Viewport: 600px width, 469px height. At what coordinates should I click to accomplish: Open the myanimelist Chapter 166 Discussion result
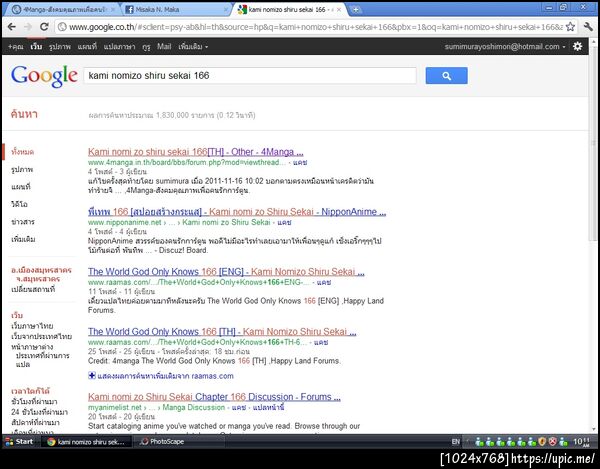tap(214, 397)
